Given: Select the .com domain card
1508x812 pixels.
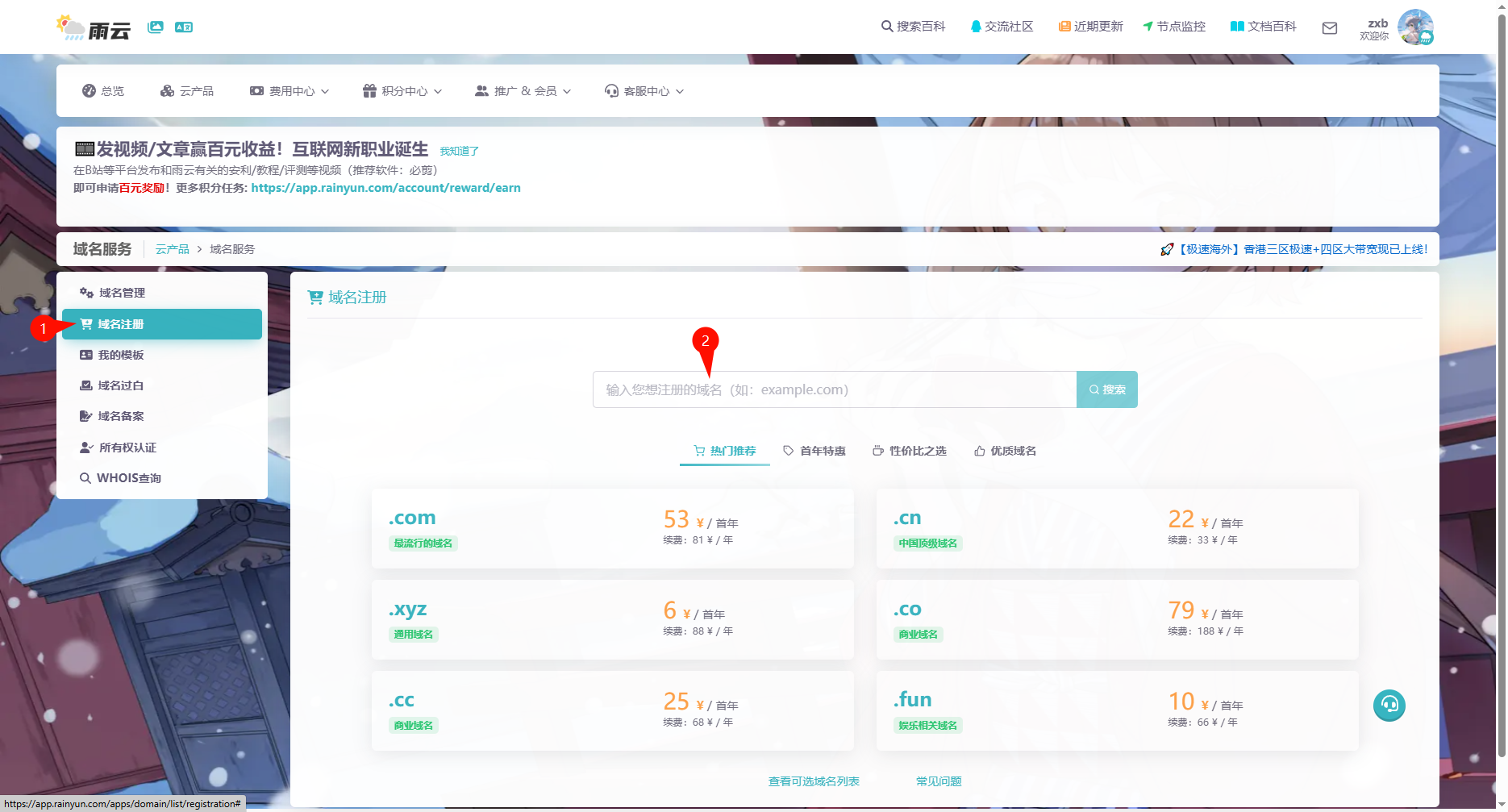Looking at the screenshot, I should [612, 528].
